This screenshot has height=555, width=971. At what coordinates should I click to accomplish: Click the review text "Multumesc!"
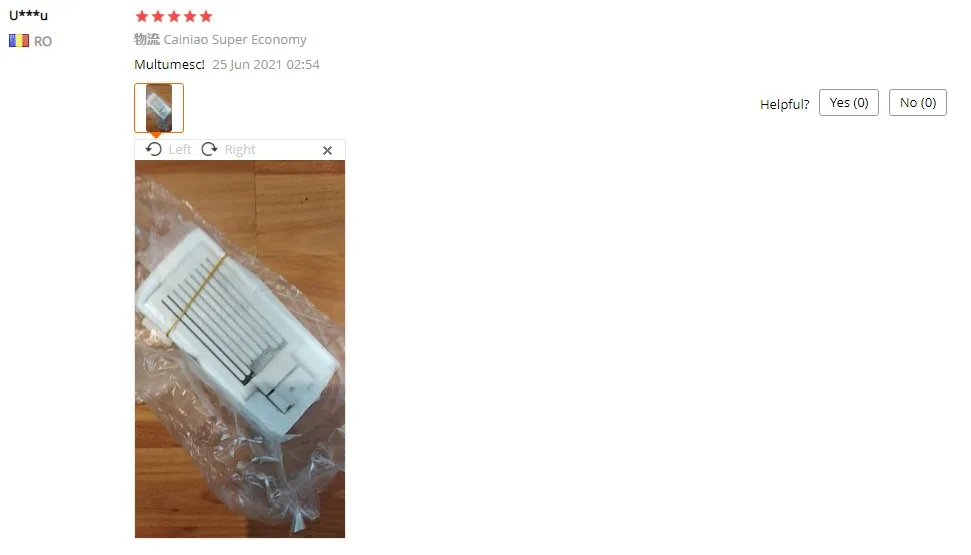click(x=170, y=64)
